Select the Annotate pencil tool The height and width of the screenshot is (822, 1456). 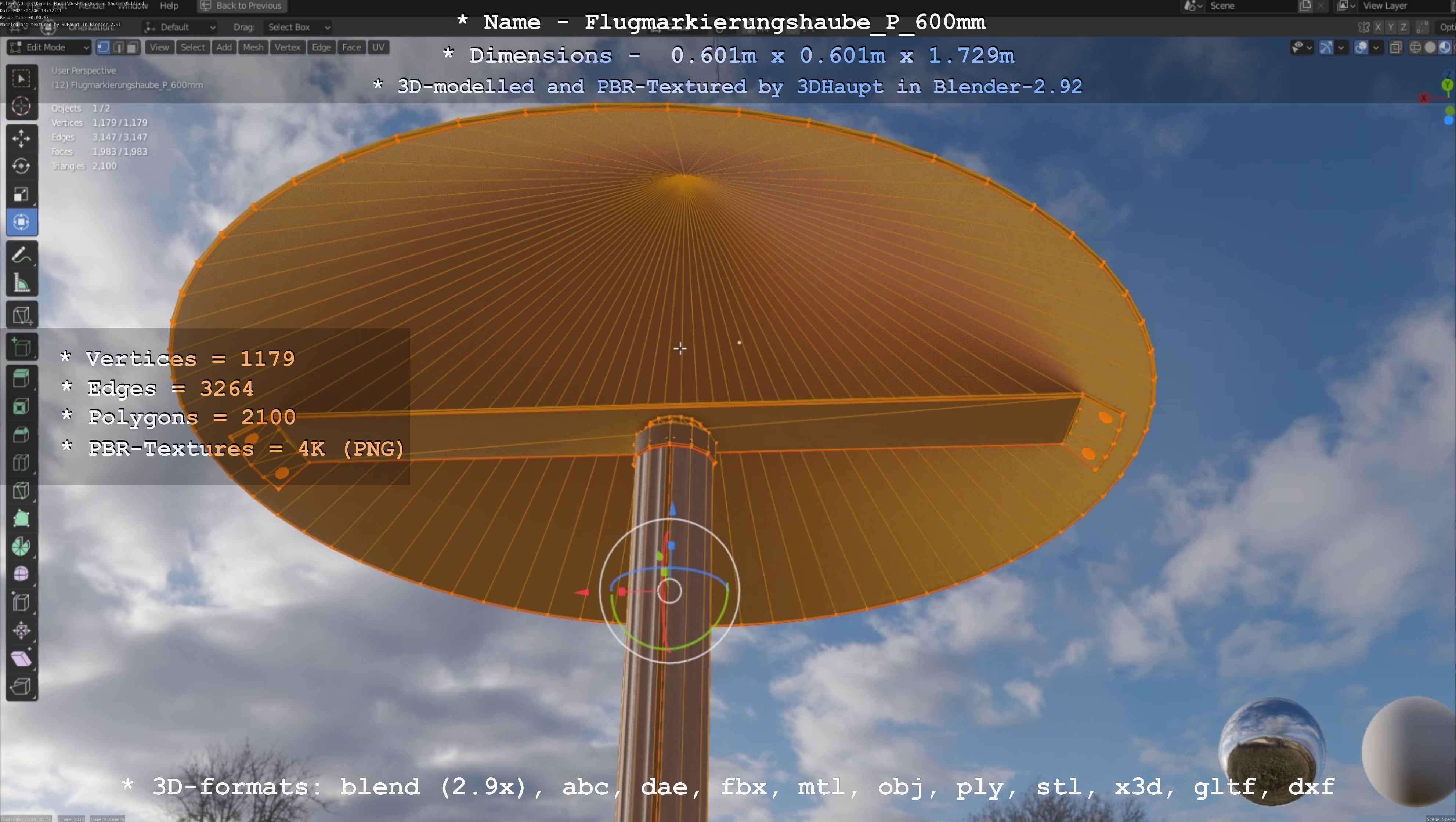point(21,255)
